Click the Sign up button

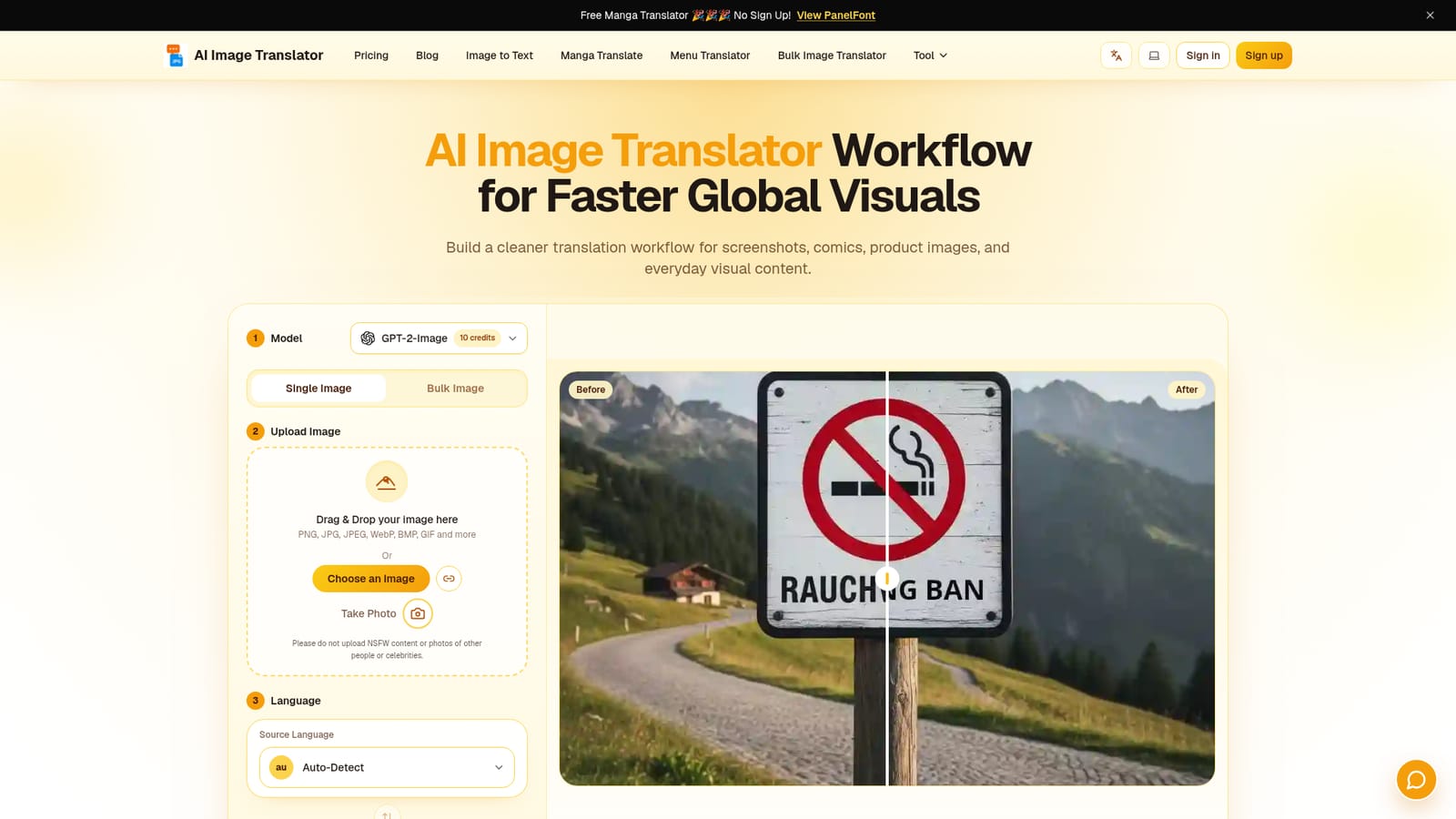[1264, 56]
